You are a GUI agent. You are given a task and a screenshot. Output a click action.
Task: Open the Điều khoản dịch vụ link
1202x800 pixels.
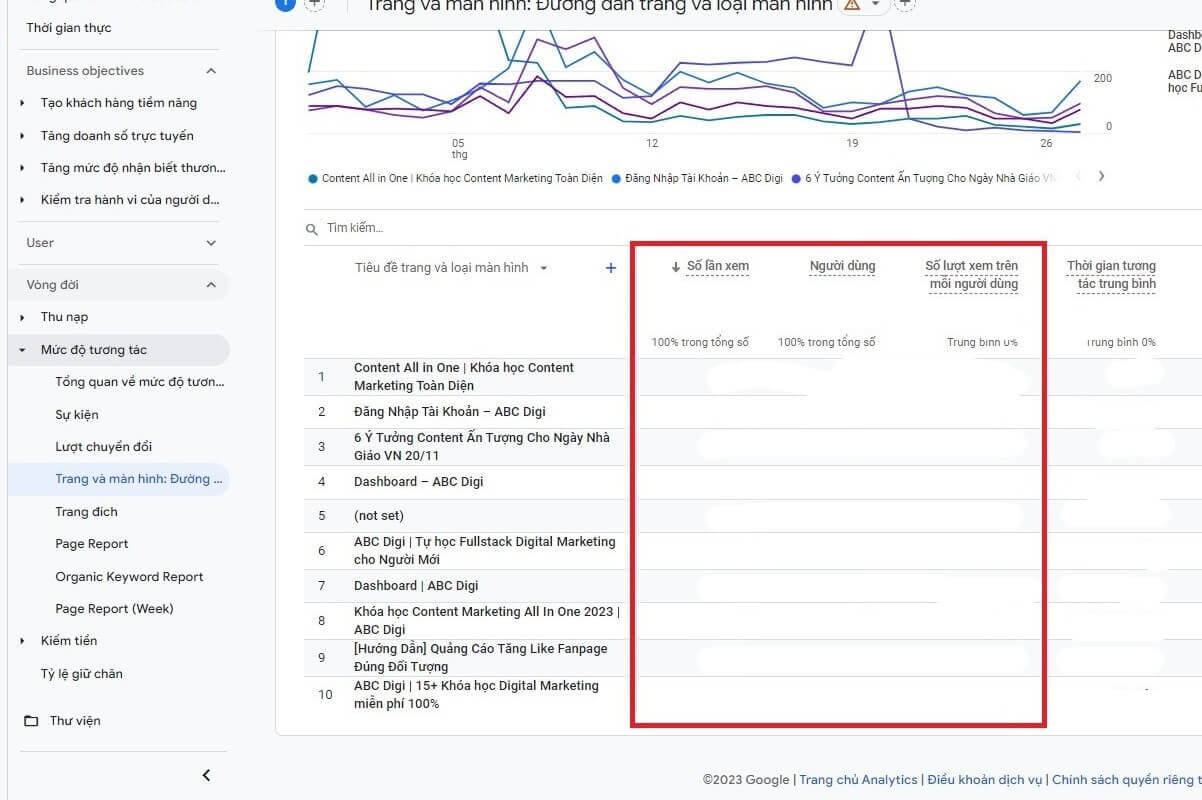(x=985, y=780)
